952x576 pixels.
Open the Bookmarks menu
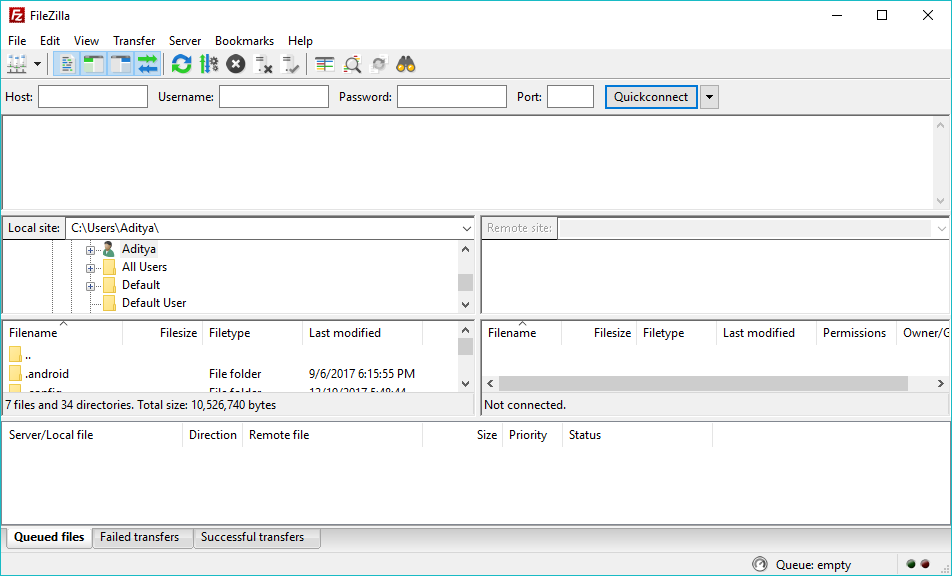pos(244,41)
